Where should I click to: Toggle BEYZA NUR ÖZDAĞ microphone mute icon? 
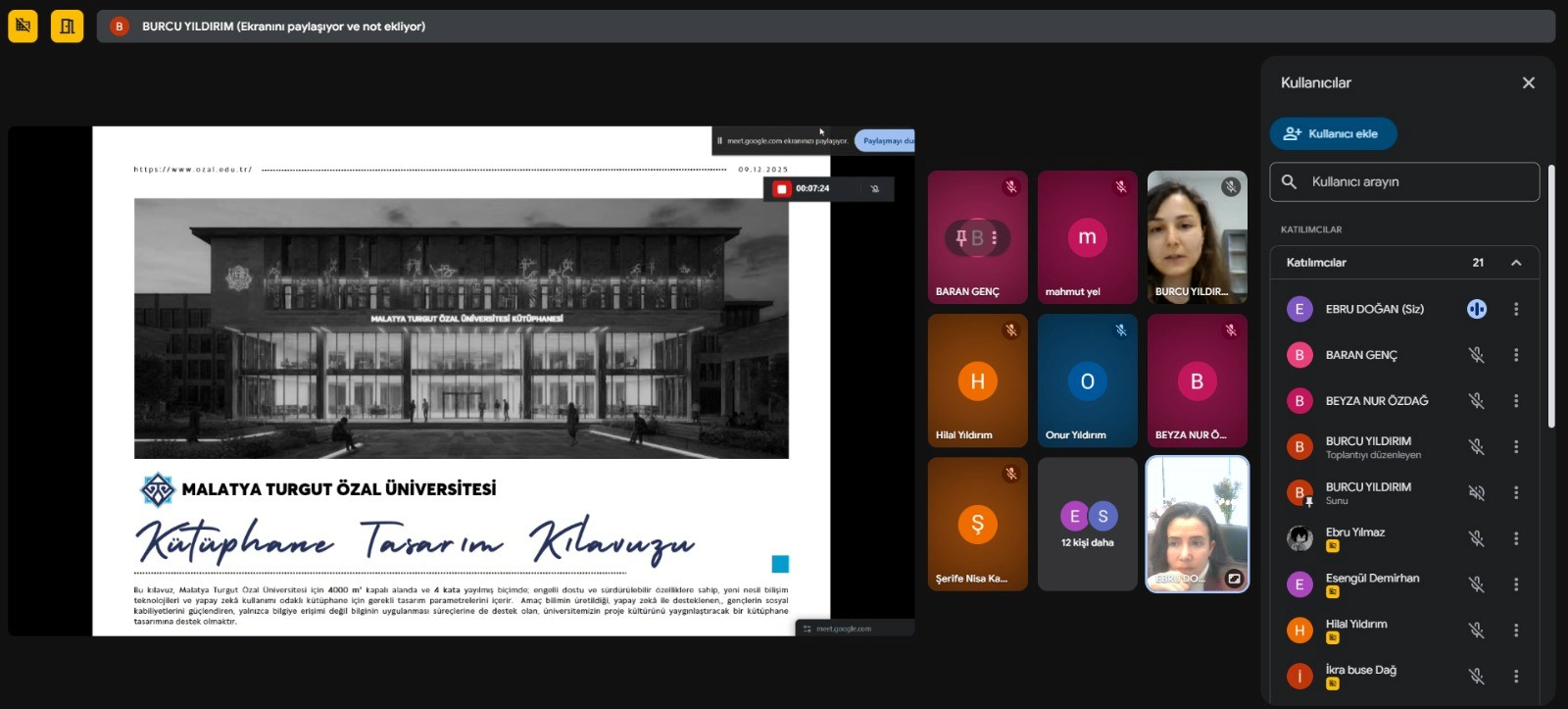[1476, 401]
